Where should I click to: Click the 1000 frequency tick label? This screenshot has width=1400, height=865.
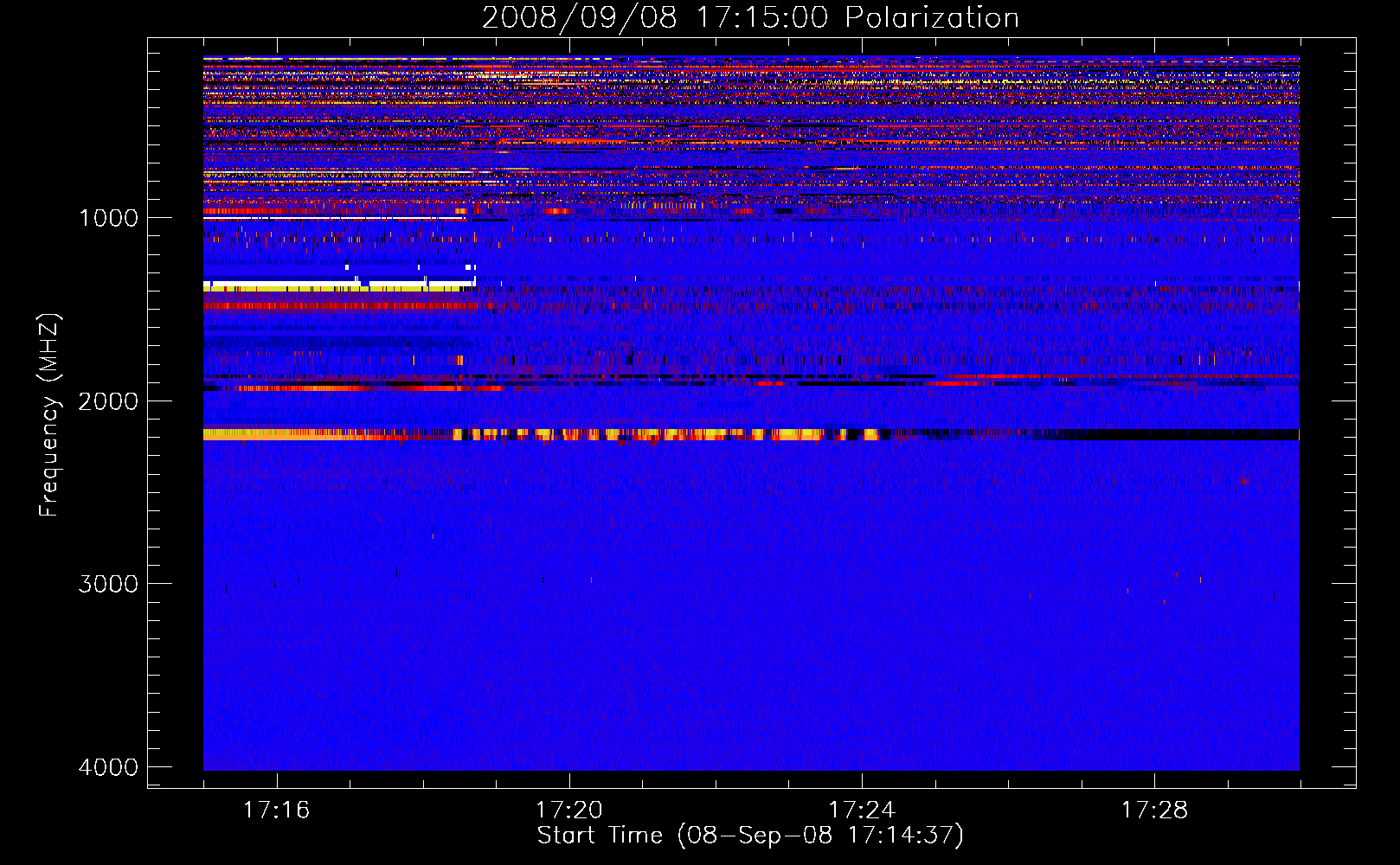coord(109,218)
